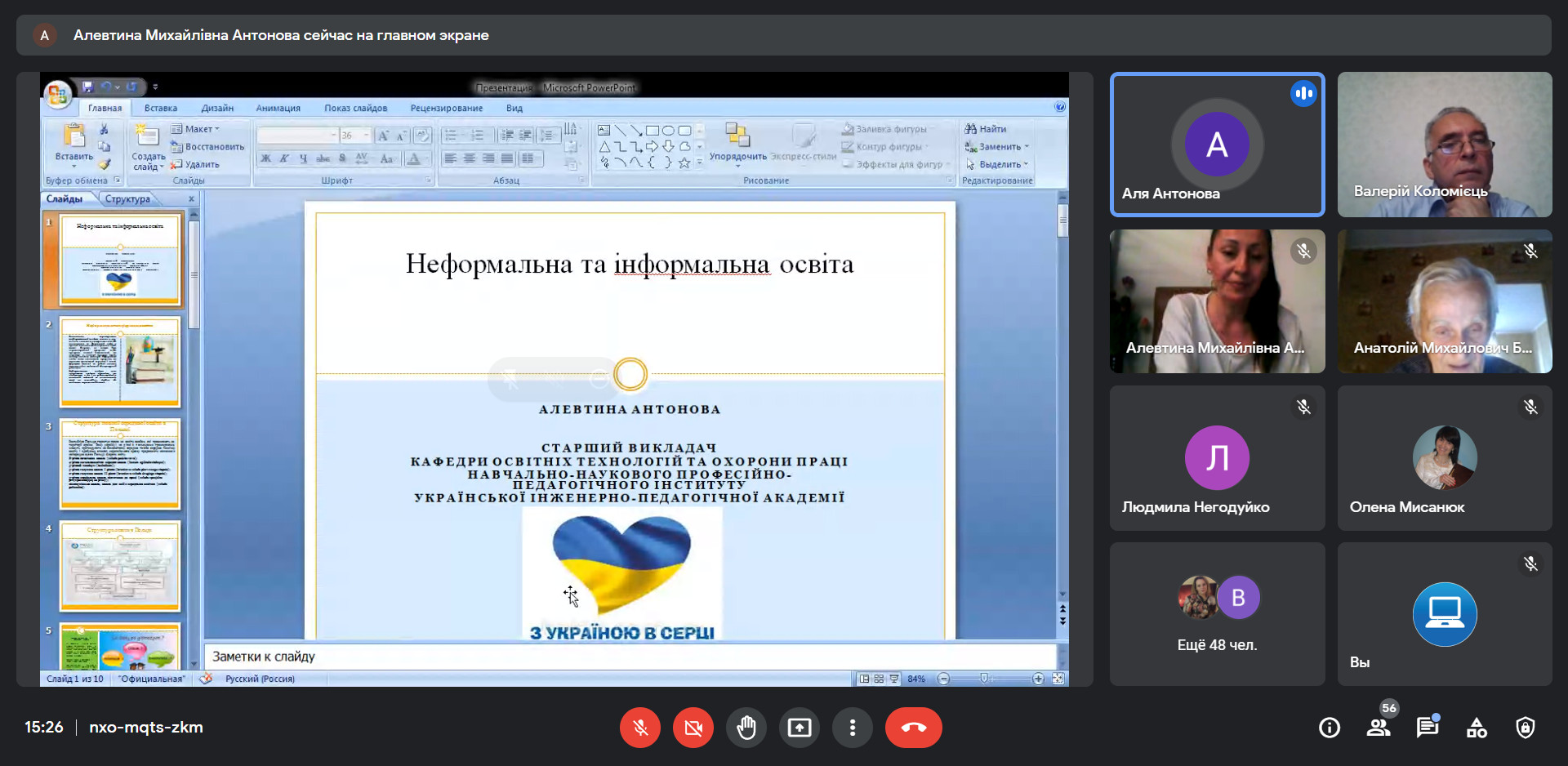The image size is (1568, 766).
Task: Select the rectangle shape from gallery
Action: 652,131
